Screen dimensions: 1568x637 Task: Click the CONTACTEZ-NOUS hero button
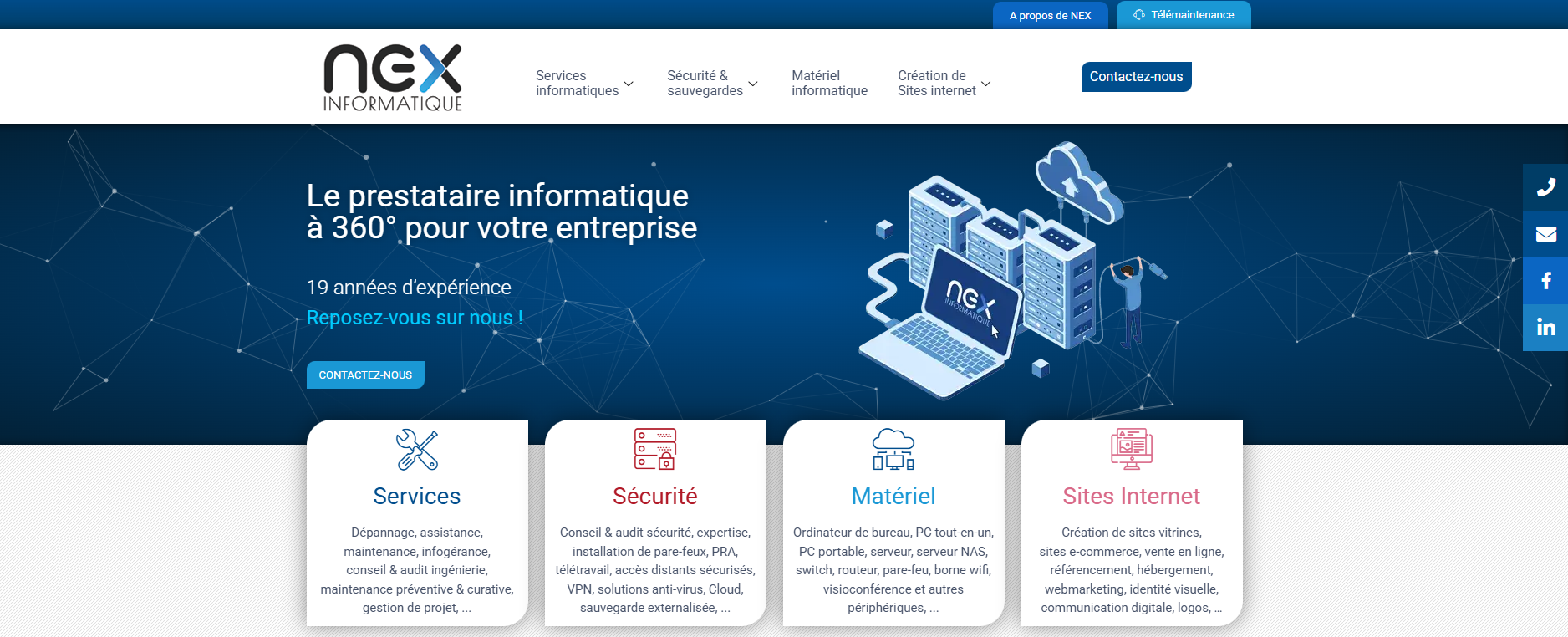click(x=365, y=375)
